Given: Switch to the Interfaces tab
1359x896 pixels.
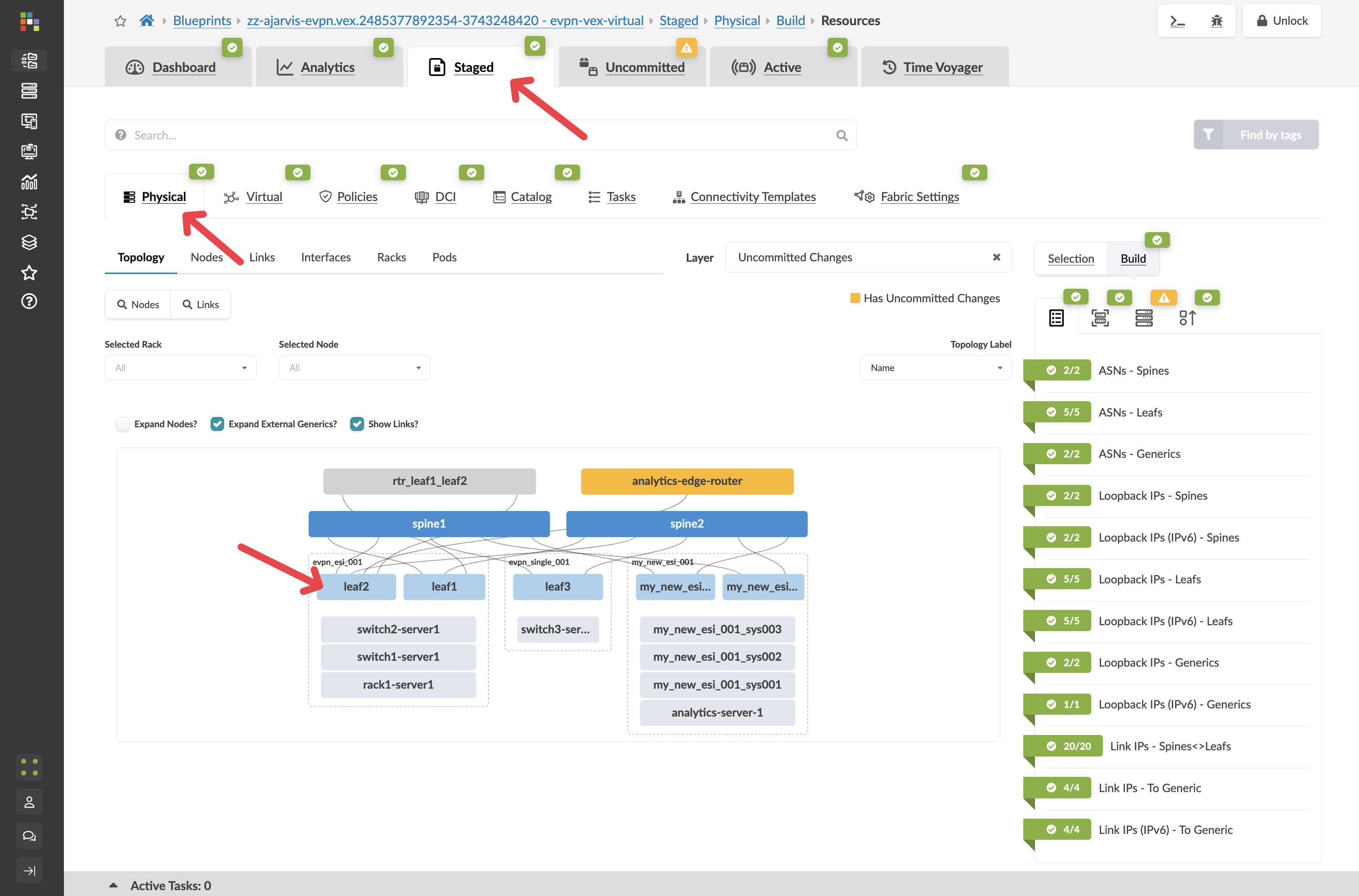Looking at the screenshot, I should [x=325, y=257].
